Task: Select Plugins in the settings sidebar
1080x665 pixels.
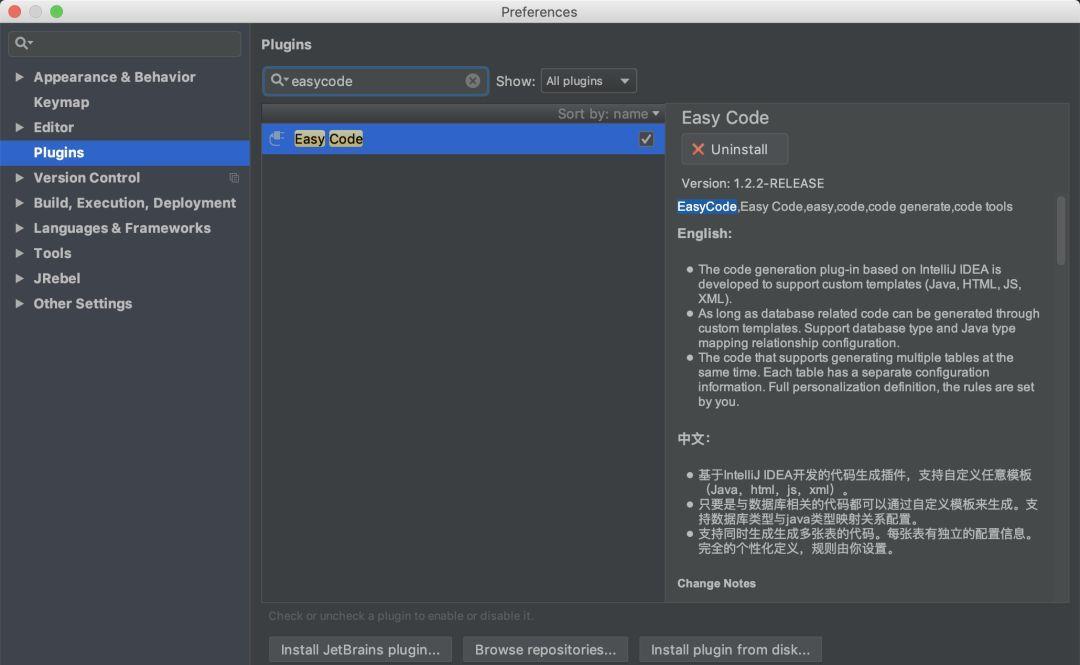Action: click(125, 152)
